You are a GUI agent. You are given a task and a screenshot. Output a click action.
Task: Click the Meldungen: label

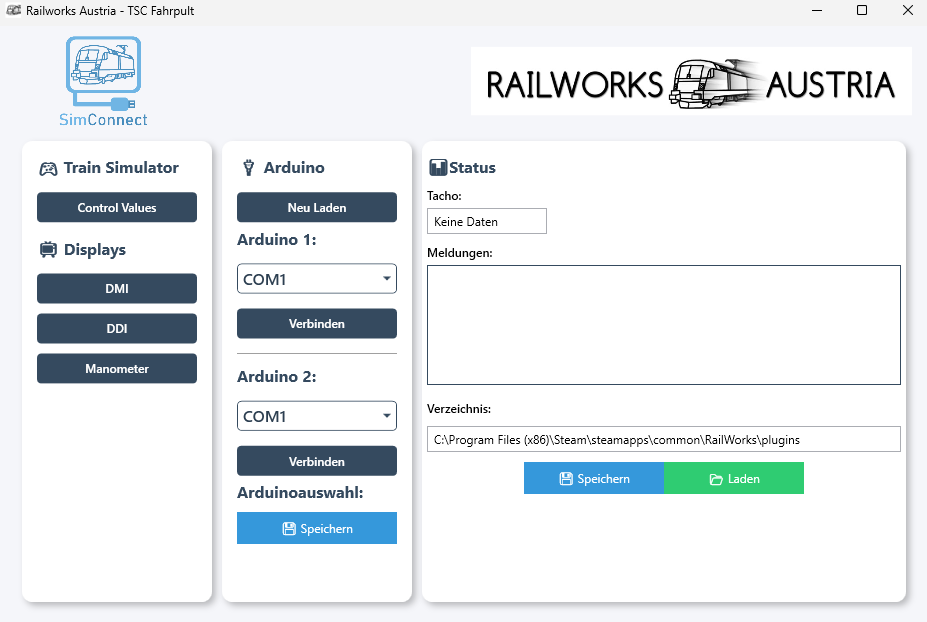coord(460,253)
